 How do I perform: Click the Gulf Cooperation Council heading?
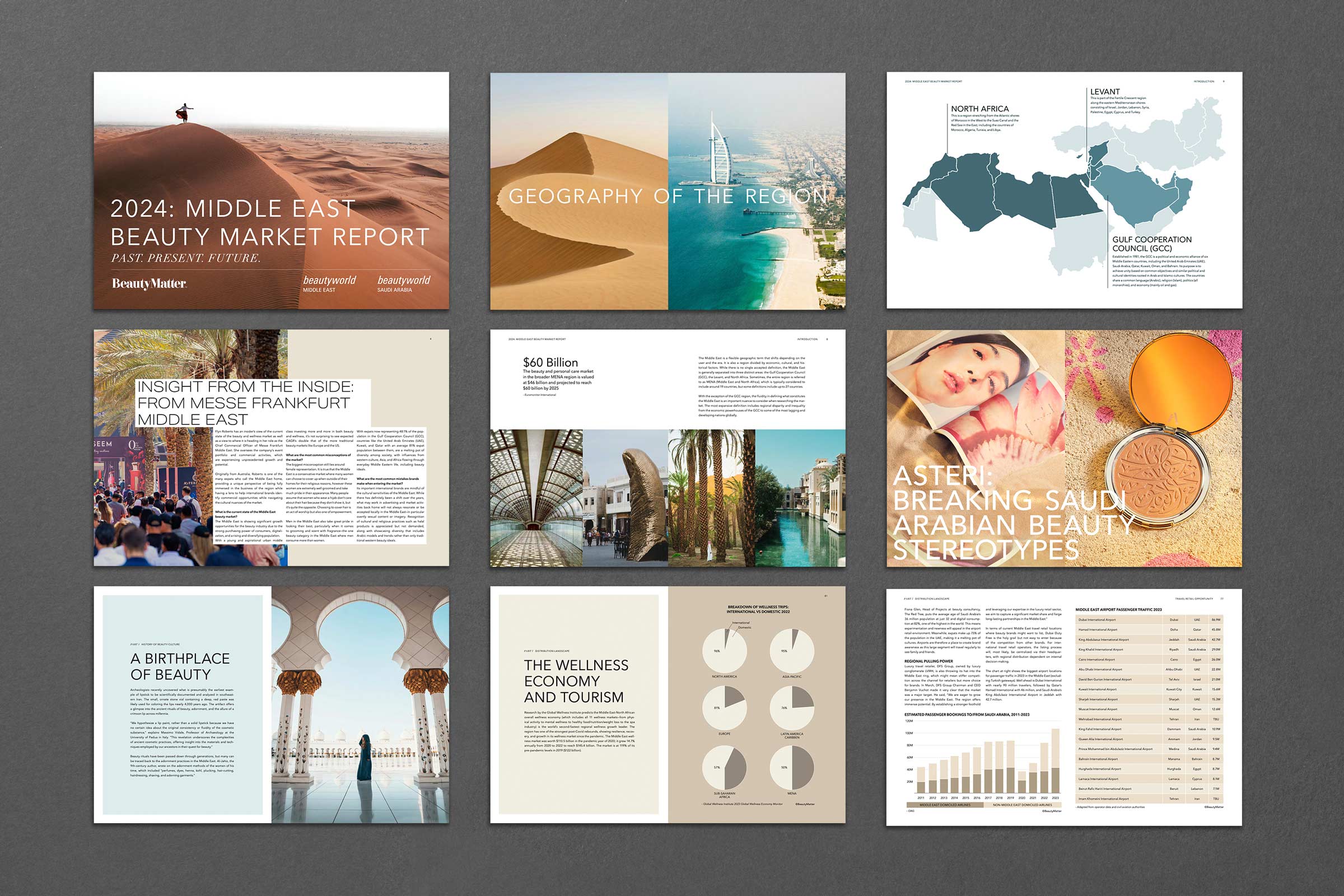1151,244
